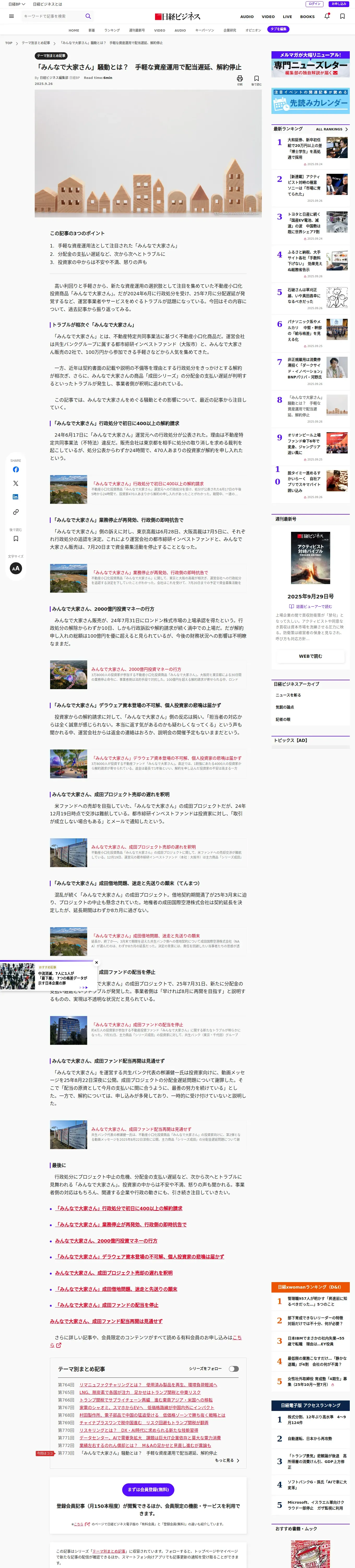Click the external link icon after こちら
Image resolution: width=355 pixels, height=1568 pixels.
59,1345
